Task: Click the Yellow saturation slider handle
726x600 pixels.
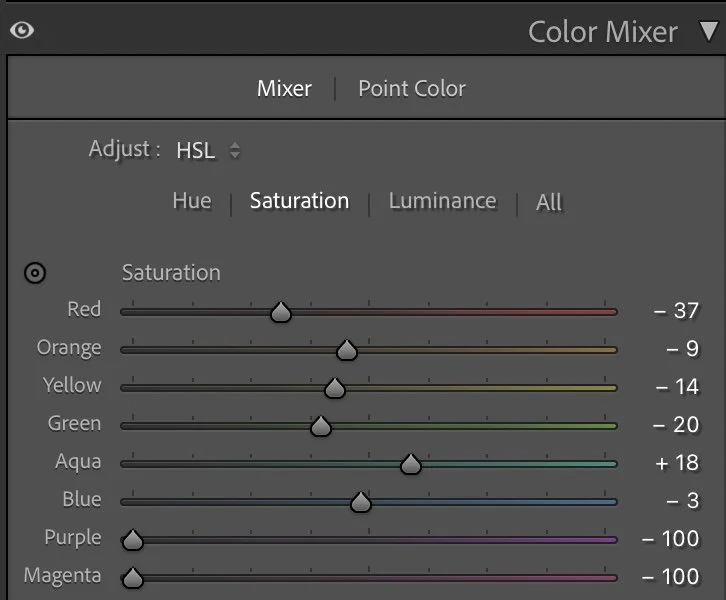Action: pyautogui.click(x=335, y=388)
